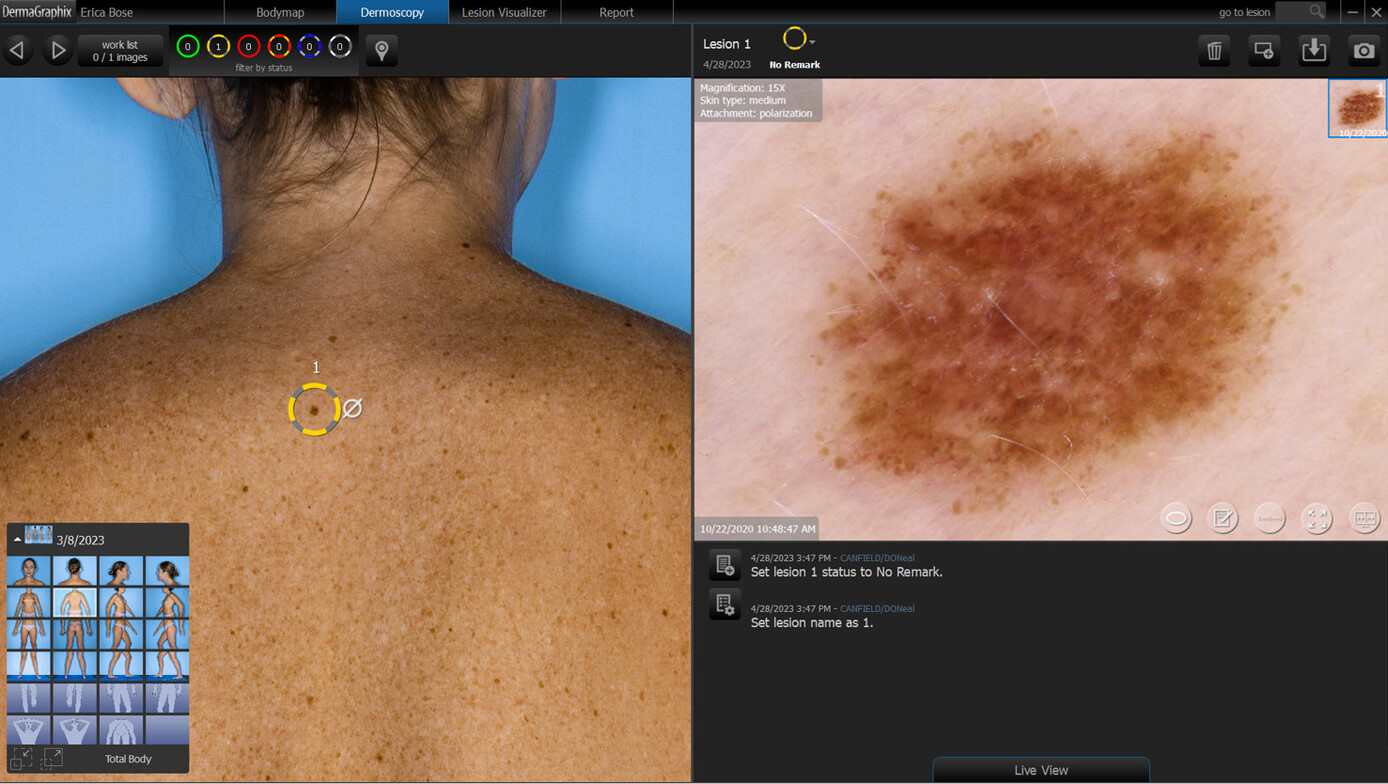This screenshot has width=1388, height=784.
Task: Click the Live View button
Action: (1041, 770)
